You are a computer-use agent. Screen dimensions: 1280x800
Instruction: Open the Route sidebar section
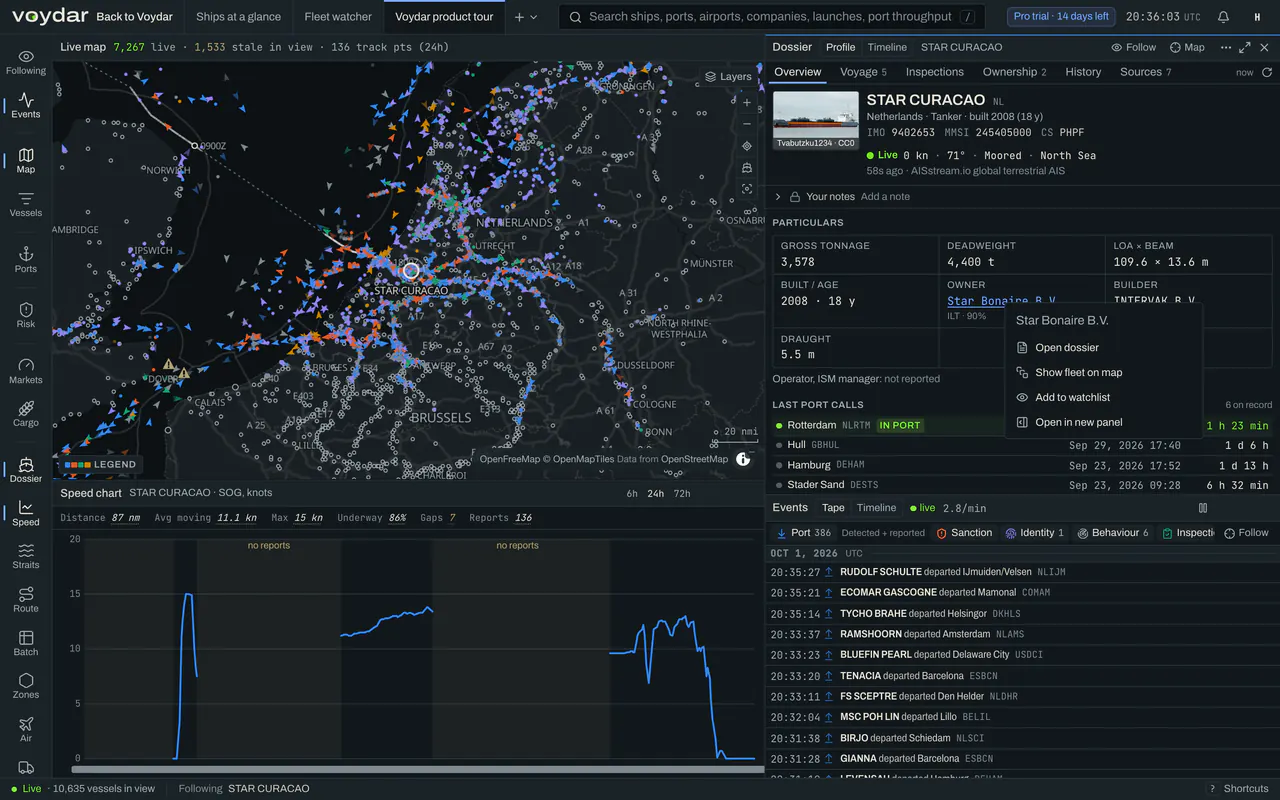[26, 600]
